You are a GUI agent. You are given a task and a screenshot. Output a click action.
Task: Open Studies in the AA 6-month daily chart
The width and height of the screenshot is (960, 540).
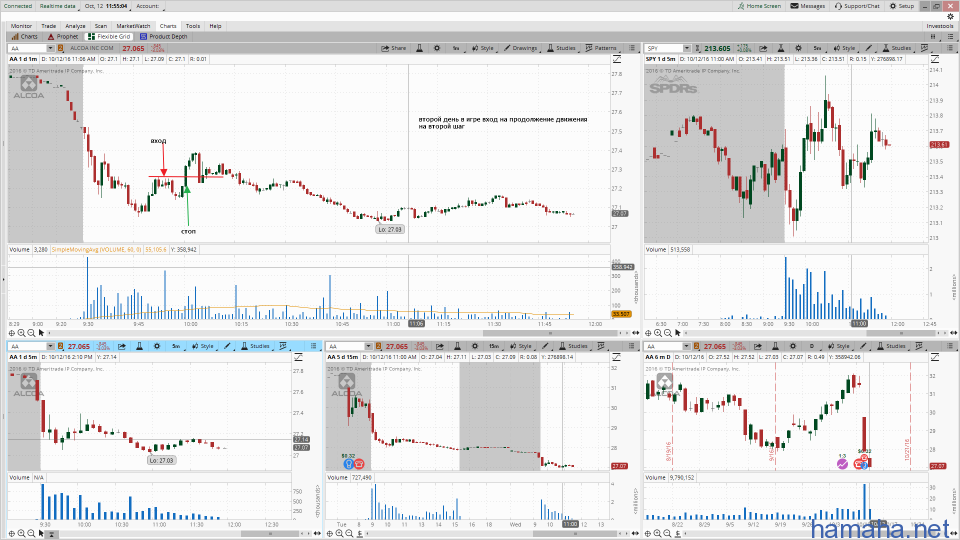click(x=891, y=346)
